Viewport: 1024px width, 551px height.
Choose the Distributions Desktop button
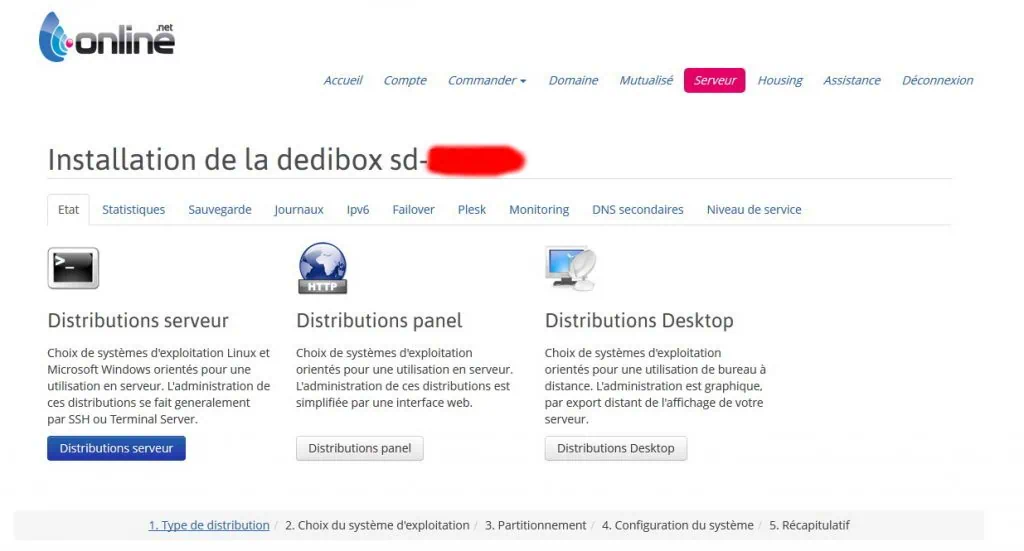(615, 448)
